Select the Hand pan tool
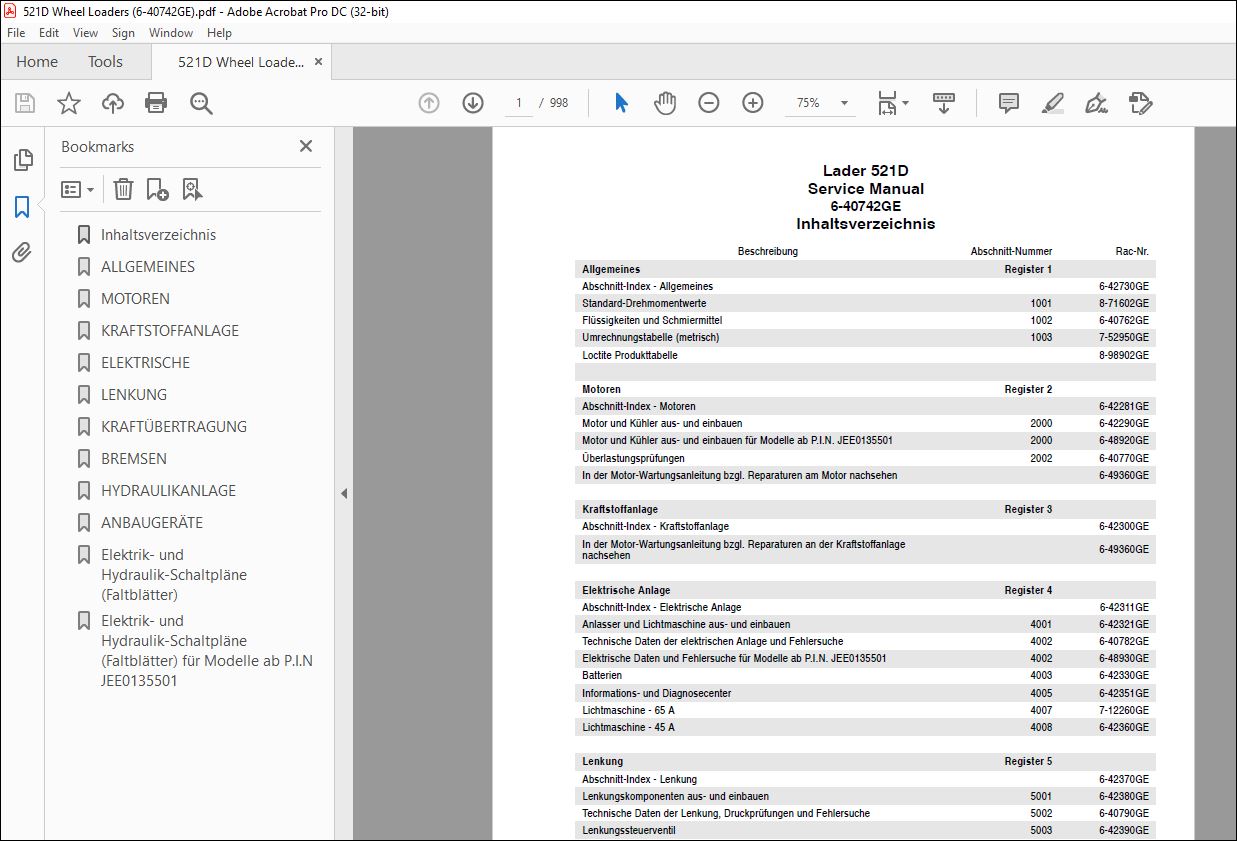The image size is (1237, 841). coord(665,103)
